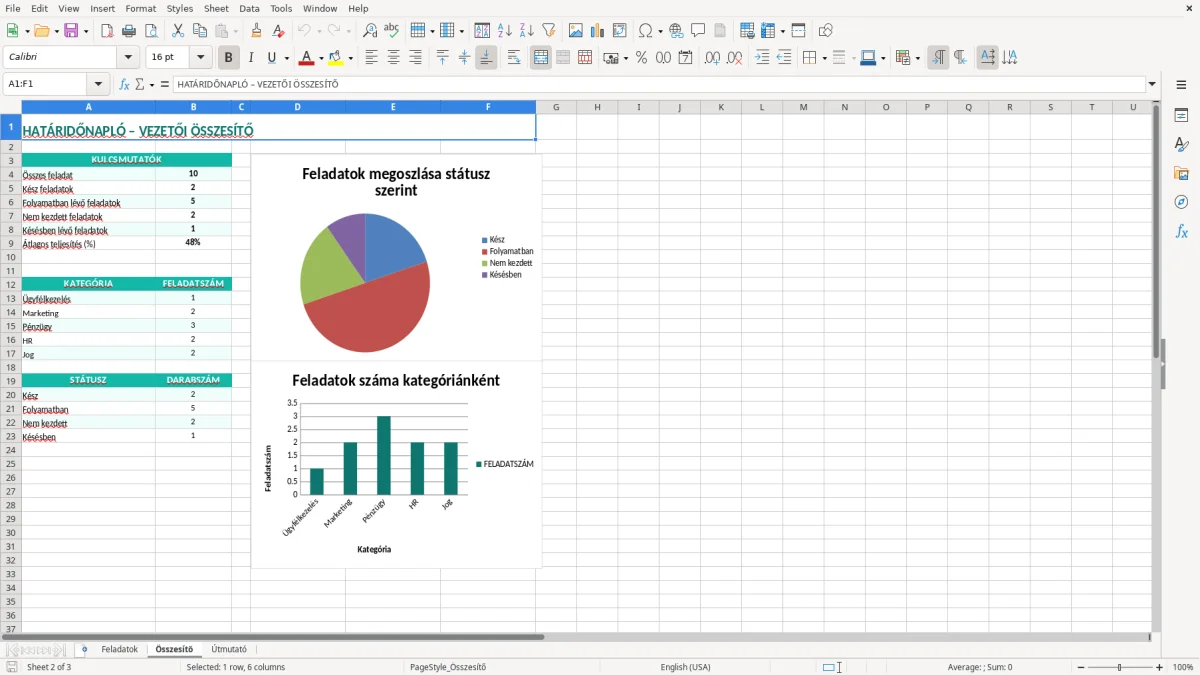Copy the selection to clipboard
The width and height of the screenshot is (1200, 675).
pos(199,31)
